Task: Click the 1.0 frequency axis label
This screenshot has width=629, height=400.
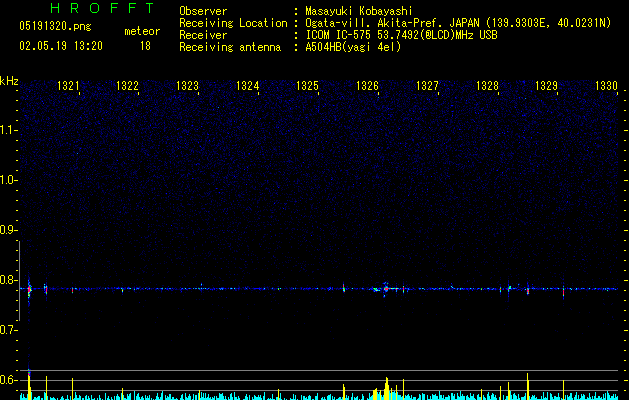Action: click(8, 180)
